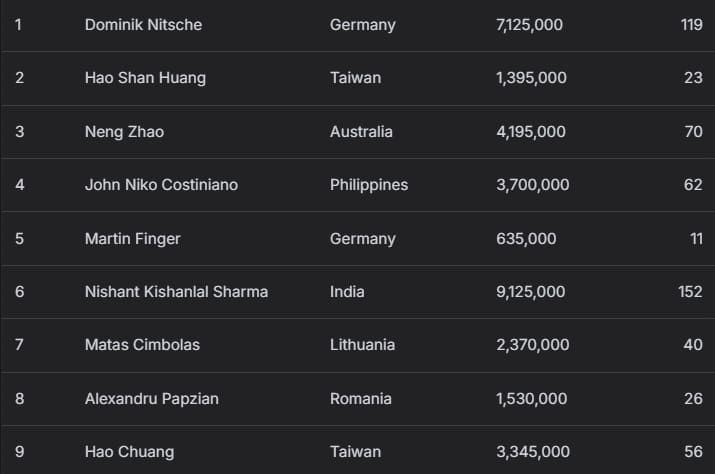Image resolution: width=715 pixels, height=474 pixels.
Task: Click the Hao Chuang name
Action: (x=129, y=452)
